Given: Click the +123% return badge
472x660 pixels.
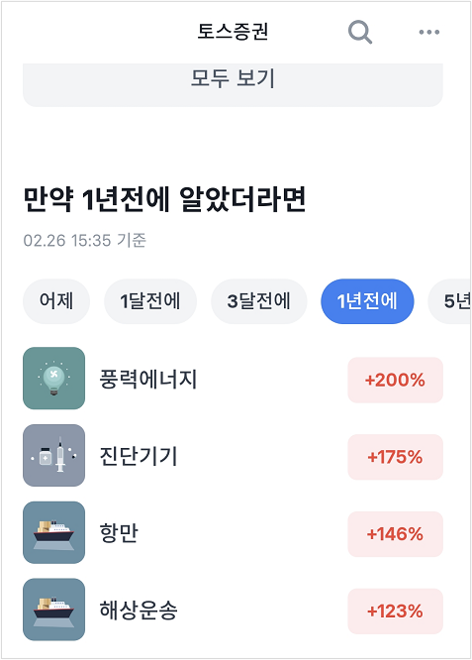Looking at the screenshot, I should click(x=395, y=611).
